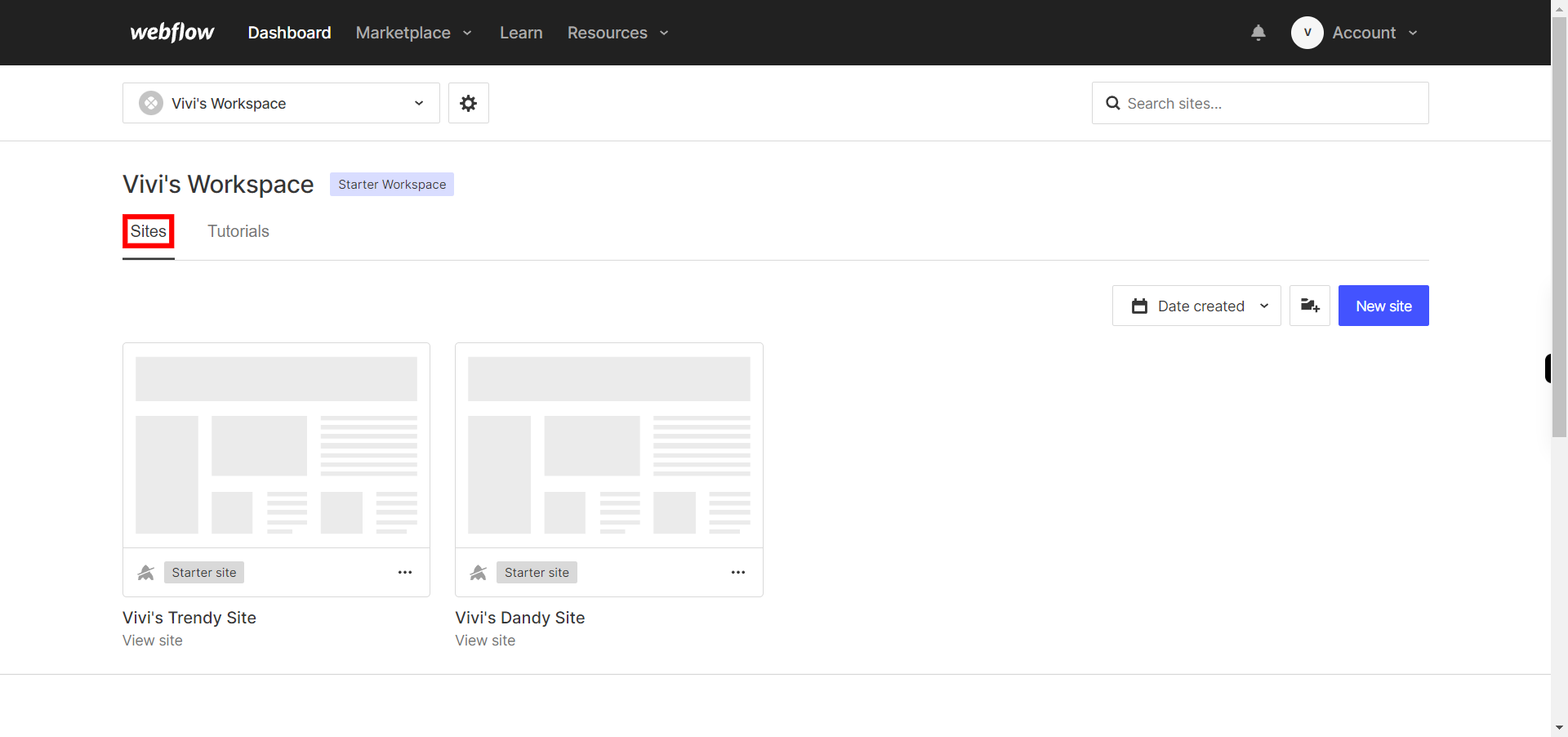Open options menu for Vivi's Dandy Site

click(738, 573)
